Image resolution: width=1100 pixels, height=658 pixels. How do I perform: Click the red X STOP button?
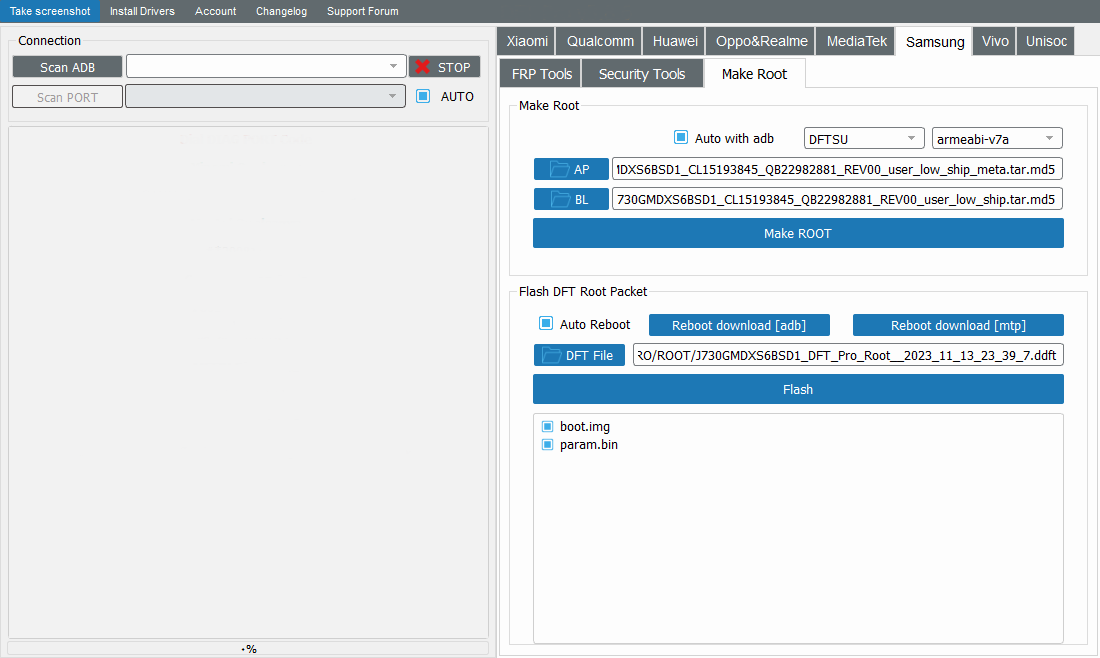[445, 67]
